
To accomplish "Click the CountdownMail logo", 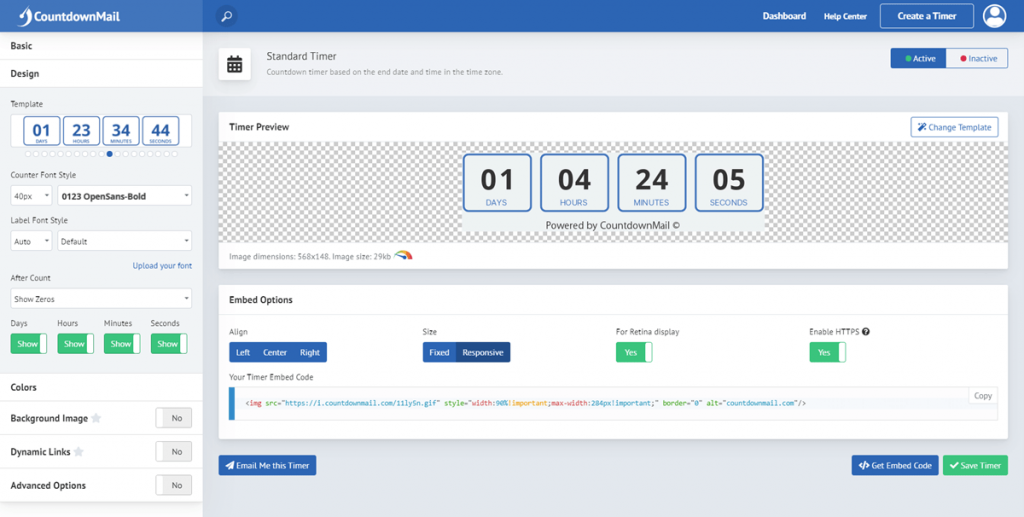I will [69, 16].
